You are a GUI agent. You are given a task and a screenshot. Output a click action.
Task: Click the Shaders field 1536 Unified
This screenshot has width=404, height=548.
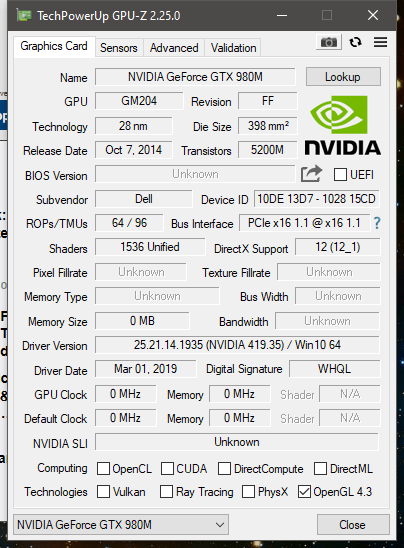click(x=150, y=247)
